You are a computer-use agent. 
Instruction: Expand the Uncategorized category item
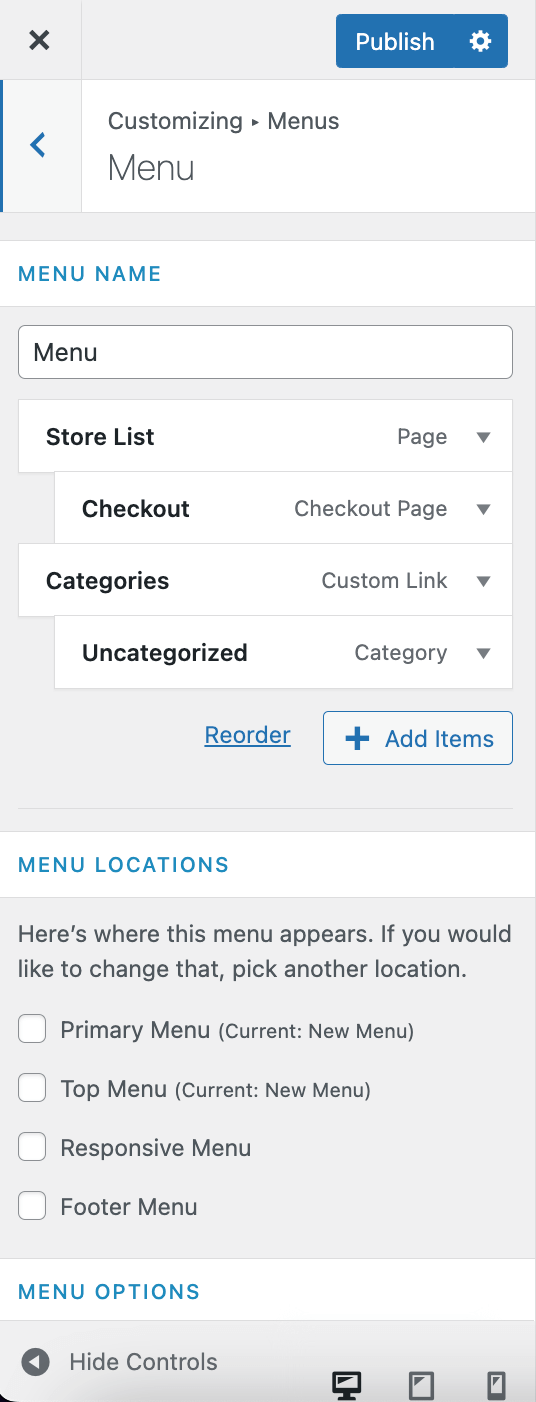pos(484,653)
